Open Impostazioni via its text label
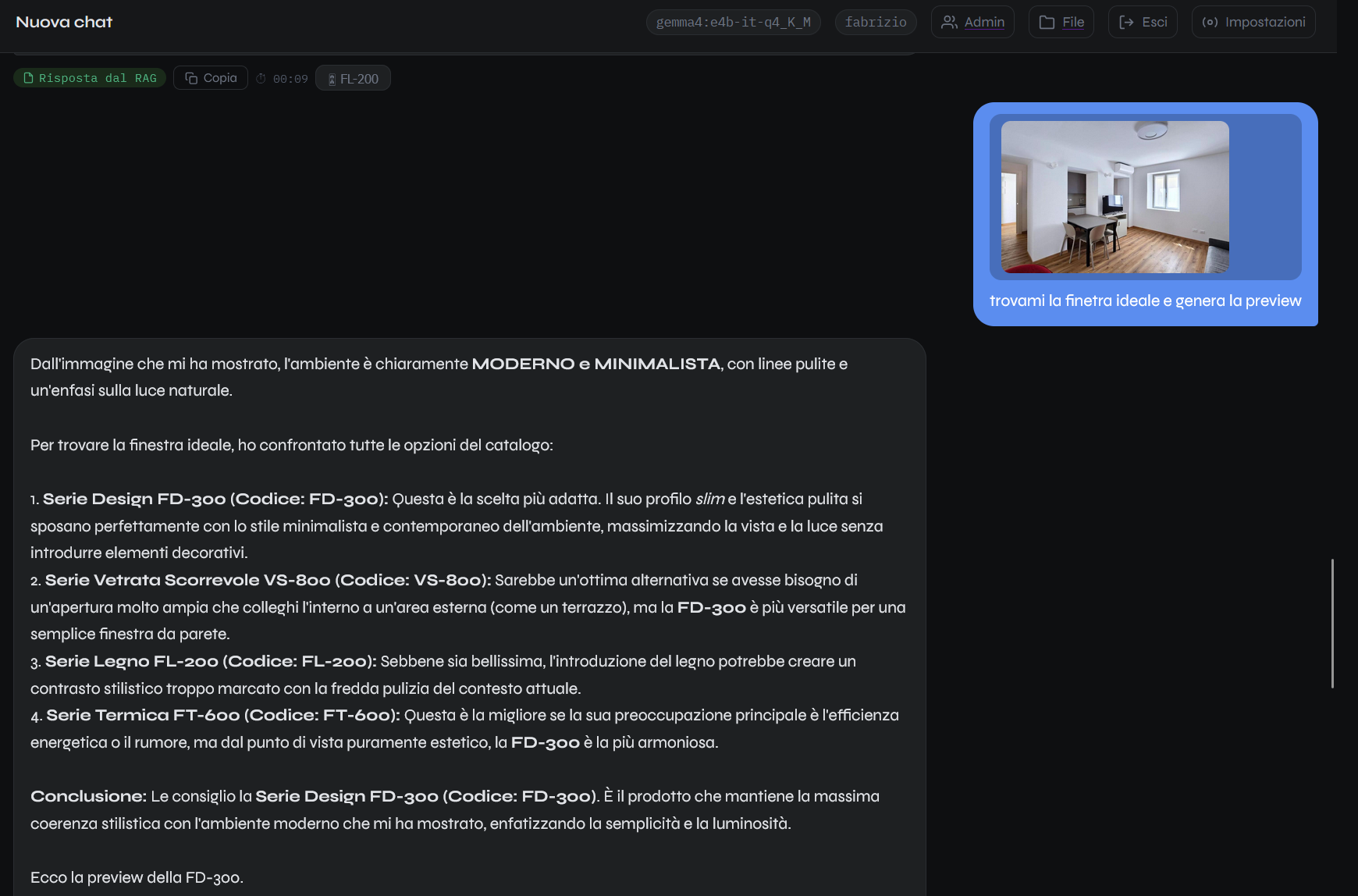The image size is (1358, 896). coord(1265,22)
